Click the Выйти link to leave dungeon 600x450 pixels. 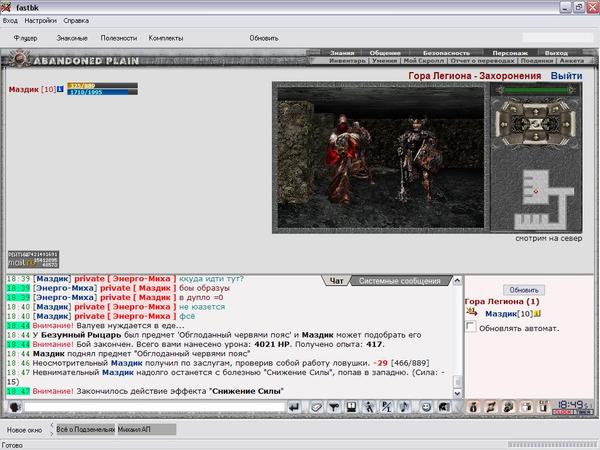[566, 76]
